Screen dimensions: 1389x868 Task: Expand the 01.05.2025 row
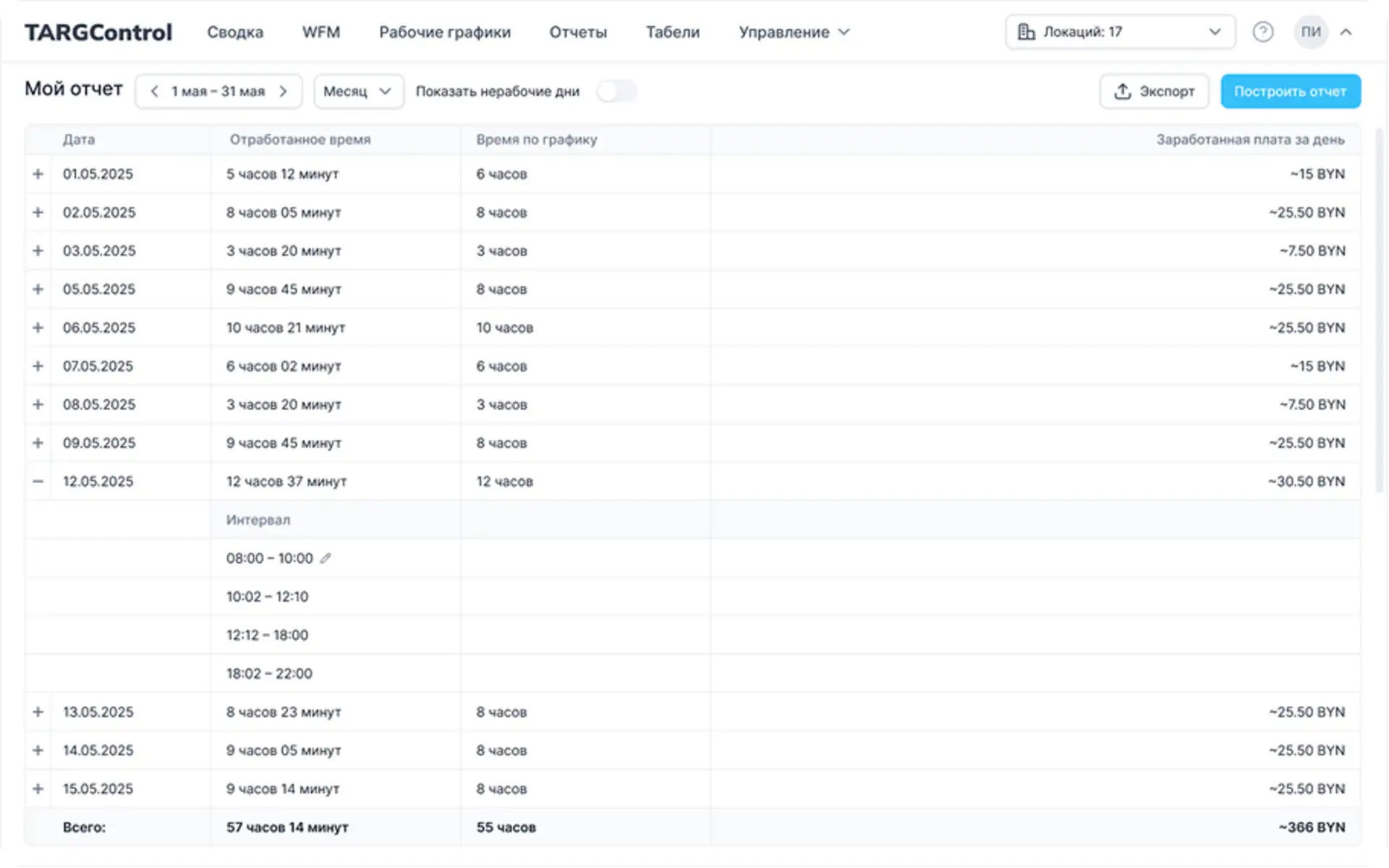coord(38,174)
